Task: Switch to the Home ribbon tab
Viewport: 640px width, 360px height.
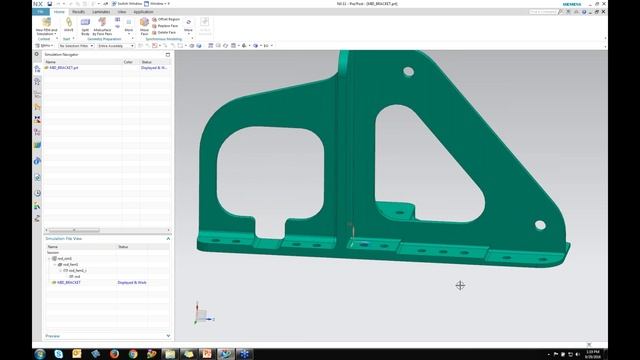Action: (x=59, y=12)
